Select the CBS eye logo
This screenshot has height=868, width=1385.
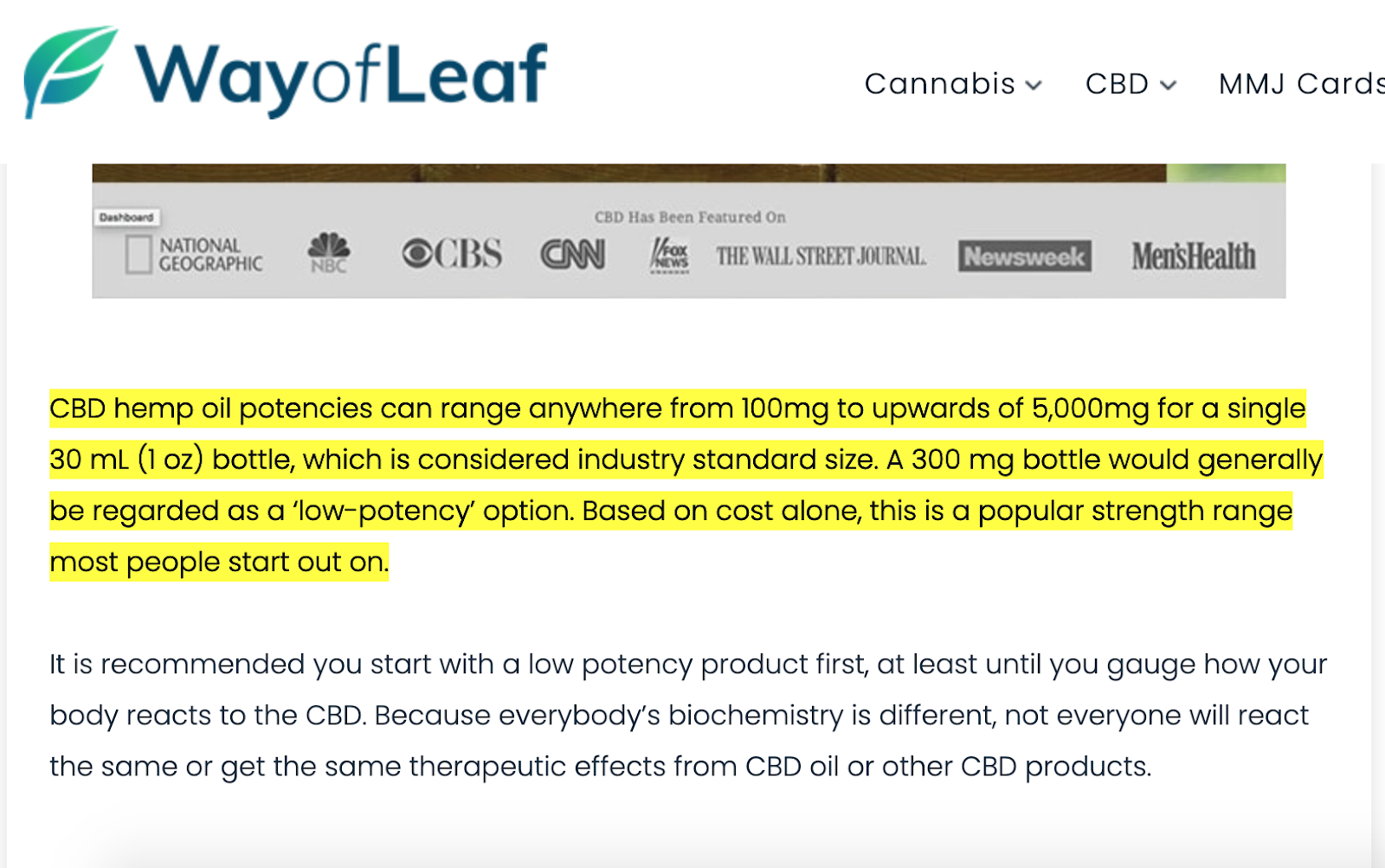[454, 253]
